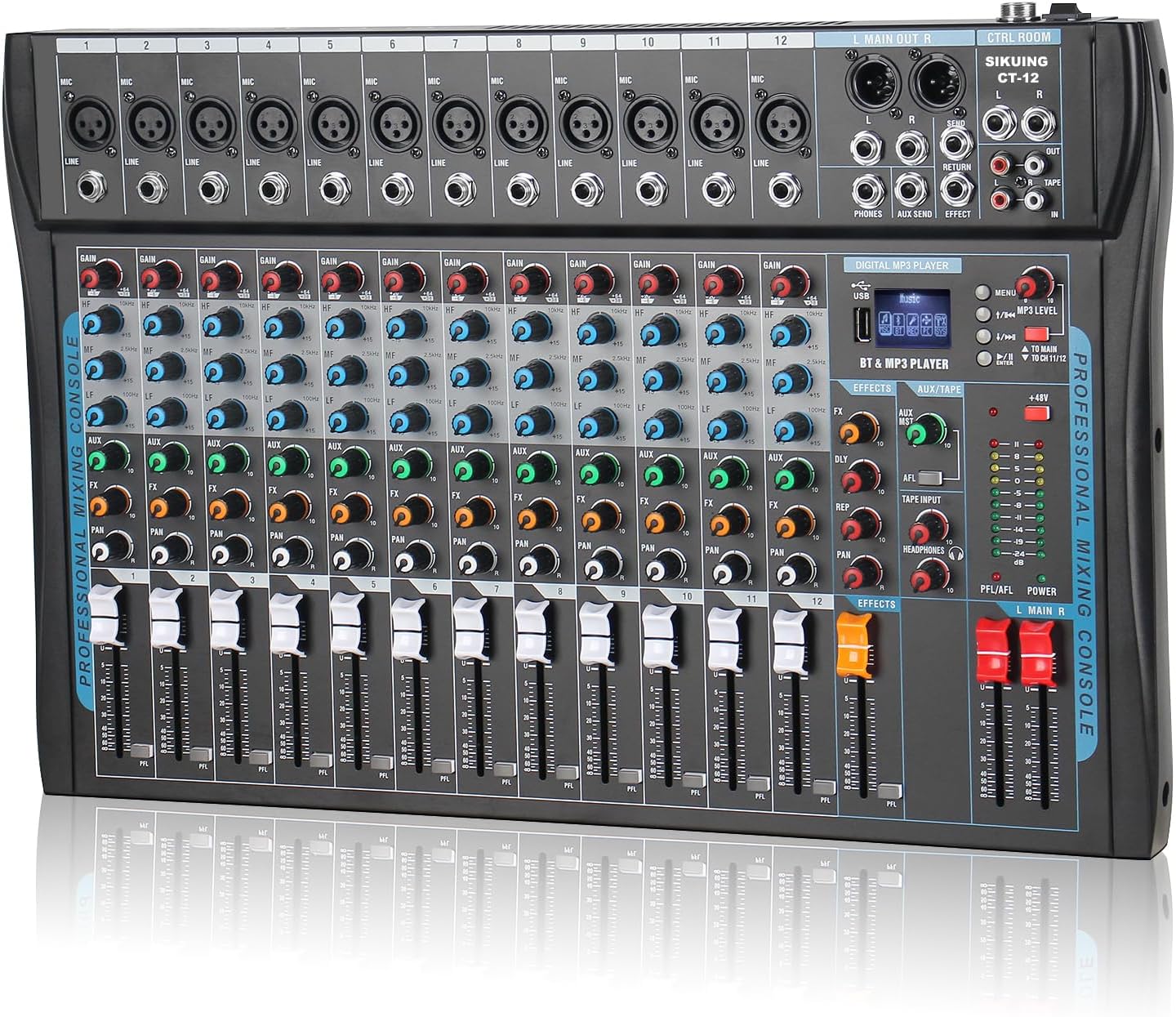Plug into the USB port
Screen dimensions: 1176x1017
coord(862,324)
